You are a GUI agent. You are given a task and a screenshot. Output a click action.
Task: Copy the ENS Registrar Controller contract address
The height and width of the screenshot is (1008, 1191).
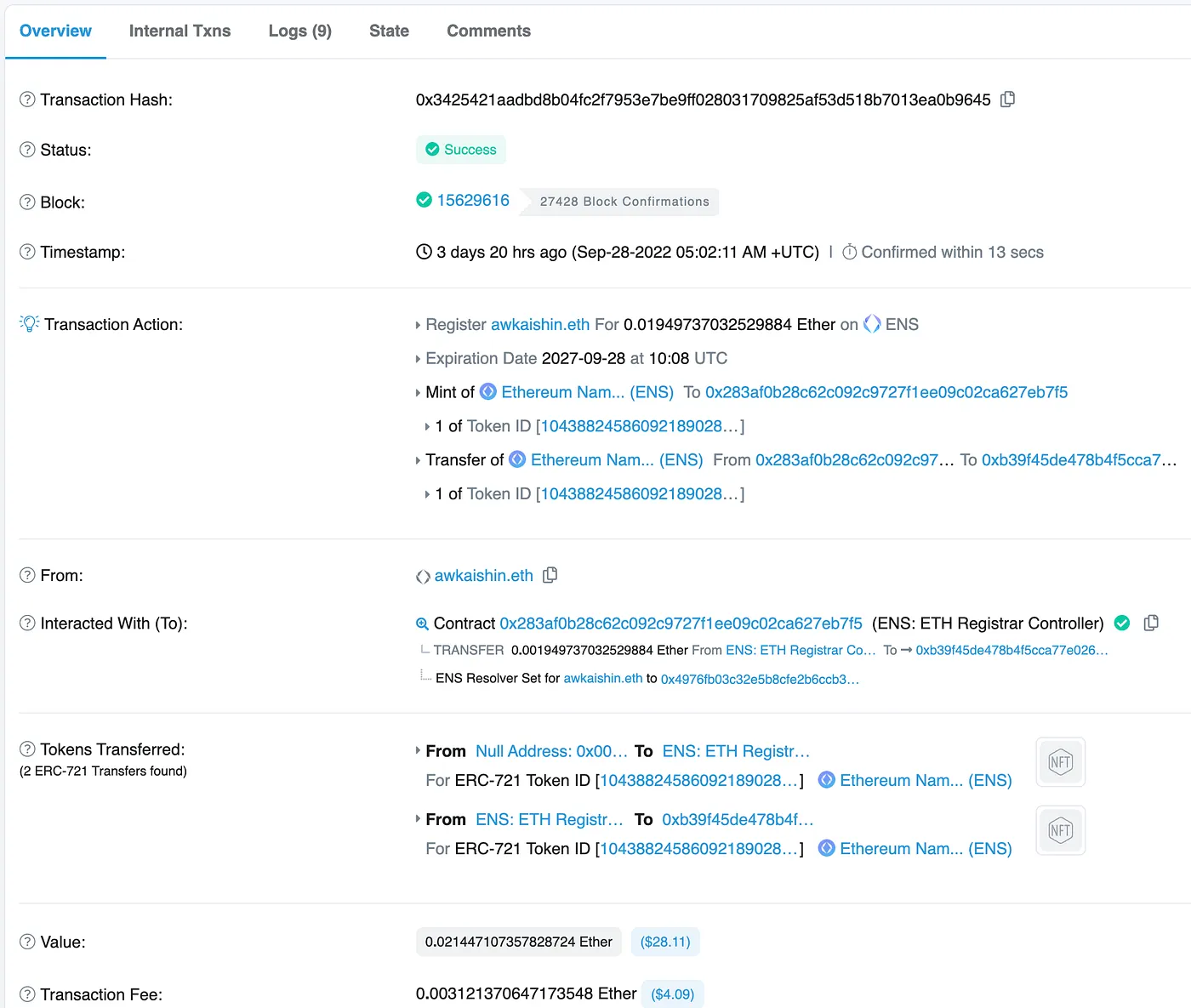click(x=1151, y=623)
